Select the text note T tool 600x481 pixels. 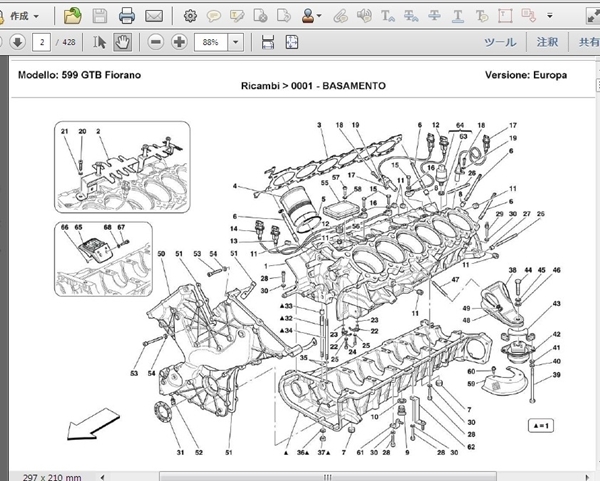[481, 16]
